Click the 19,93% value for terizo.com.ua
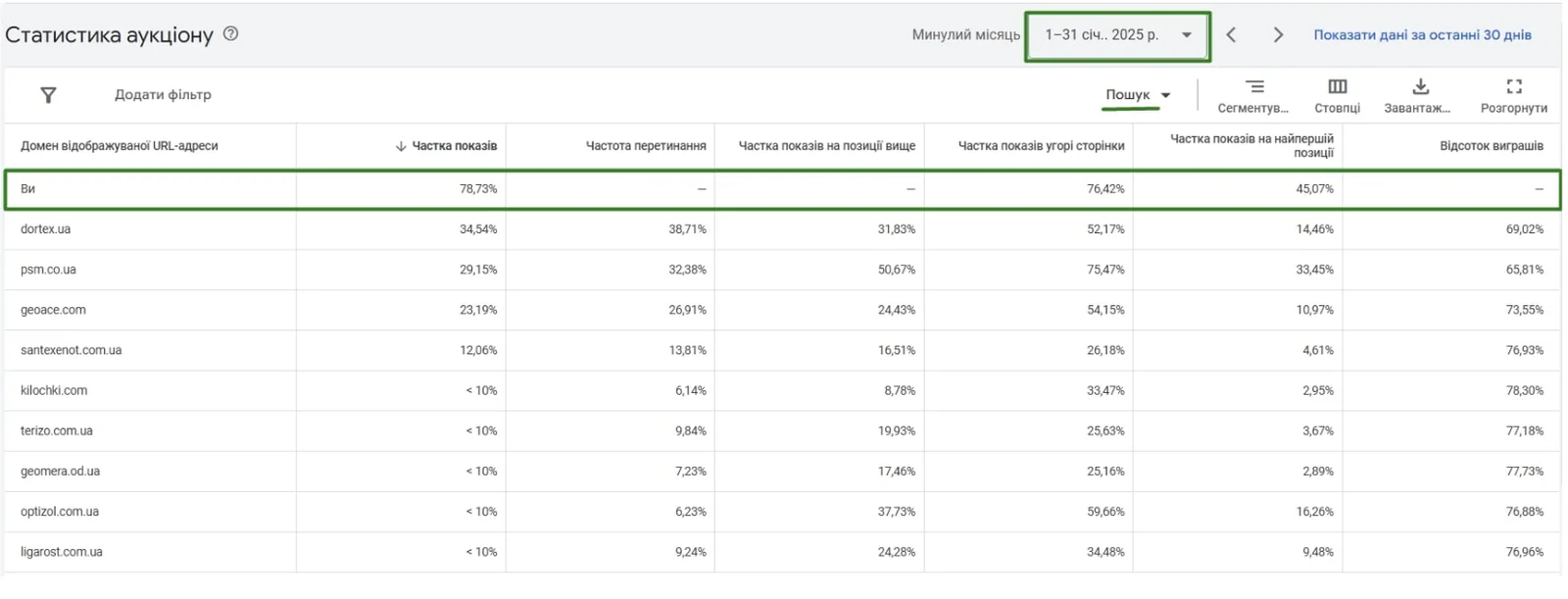The image size is (1568, 599). tap(897, 430)
